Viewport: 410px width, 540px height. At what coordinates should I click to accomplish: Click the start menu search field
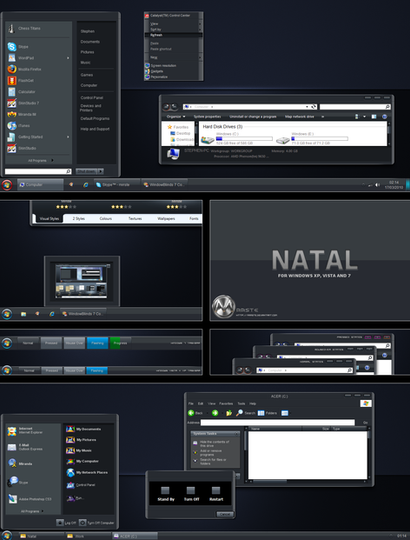coord(38,171)
